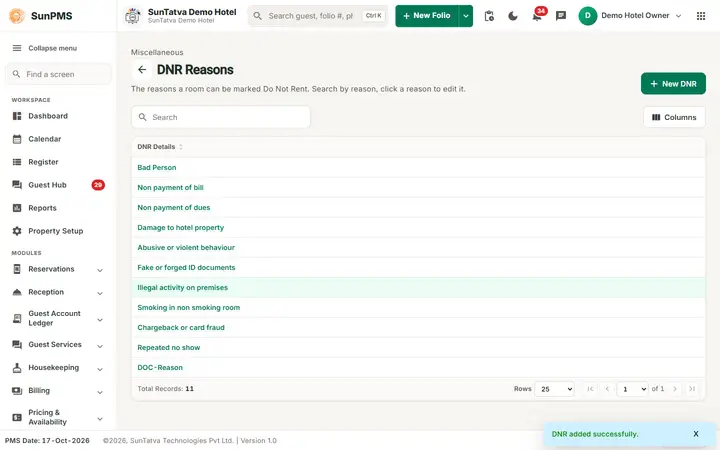Screen dimensions: 720x450
Task: Open the chat messages icon in header
Action: 561,16
